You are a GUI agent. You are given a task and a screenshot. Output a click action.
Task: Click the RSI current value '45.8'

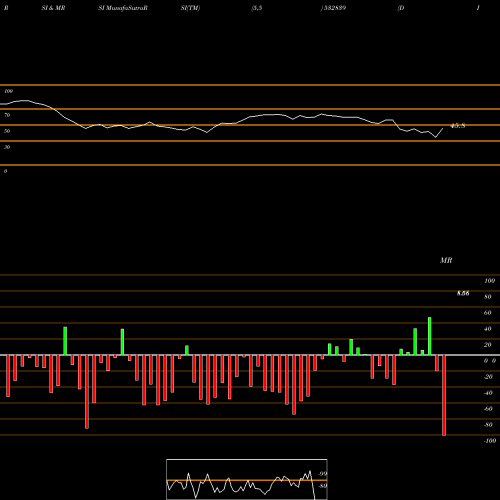(458, 126)
